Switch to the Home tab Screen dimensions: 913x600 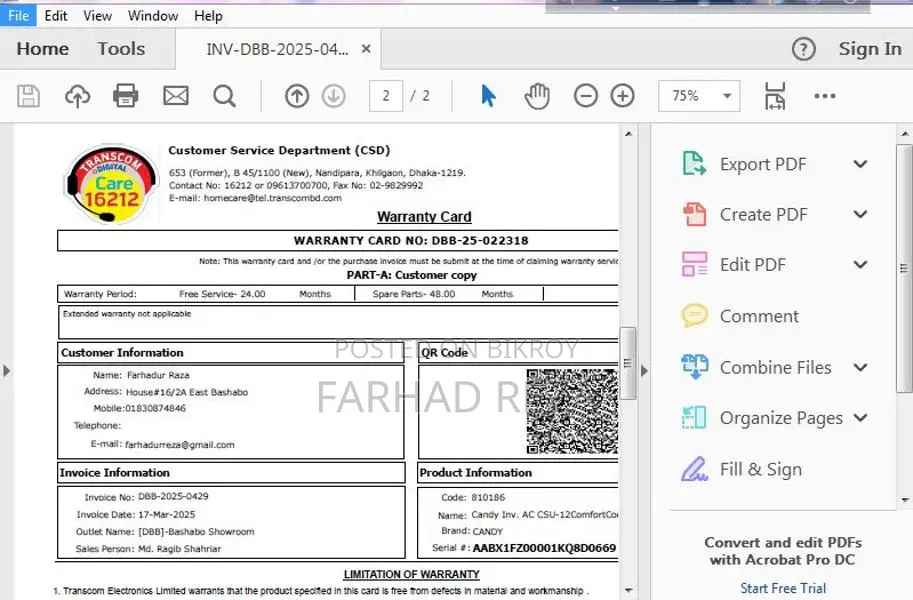(x=43, y=49)
